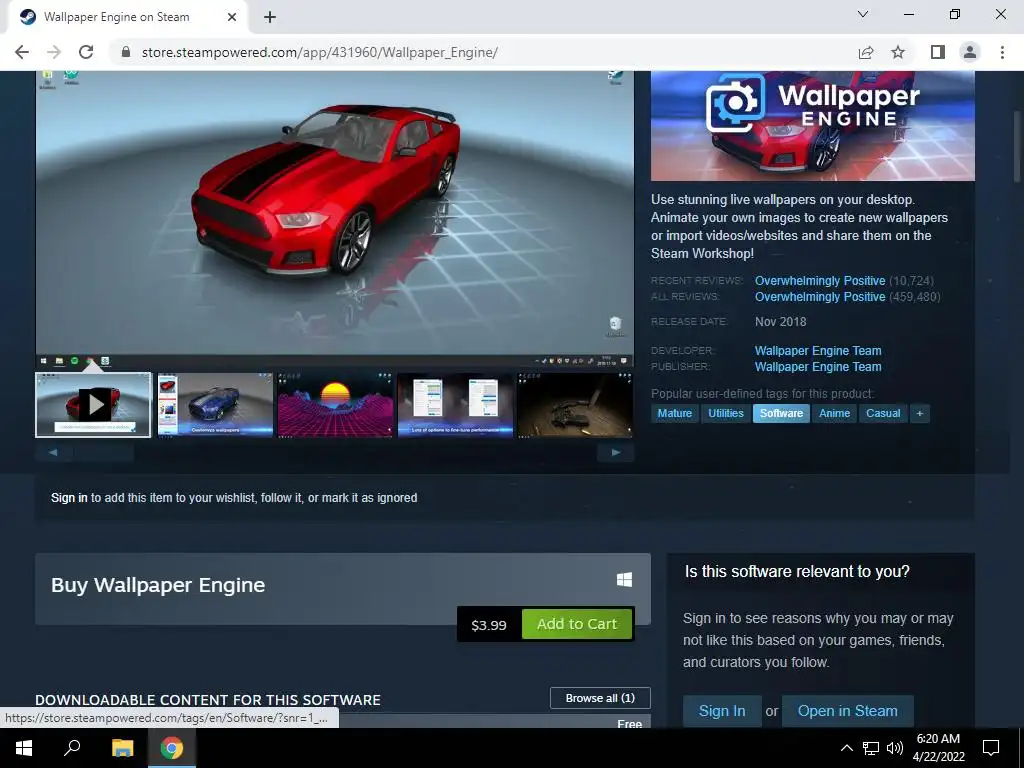Open File Explorer from taskbar
The width and height of the screenshot is (1024, 768).
[122, 748]
